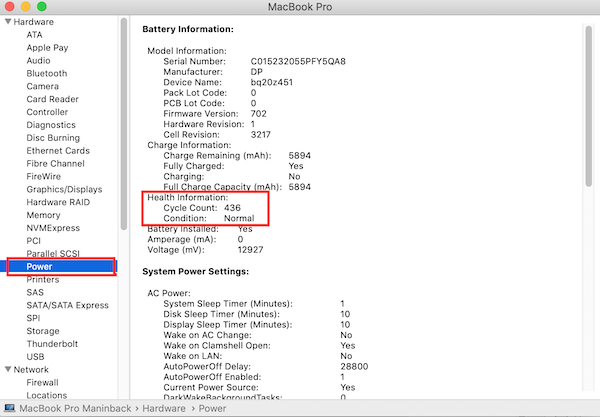Select the Network category label

[31, 370]
